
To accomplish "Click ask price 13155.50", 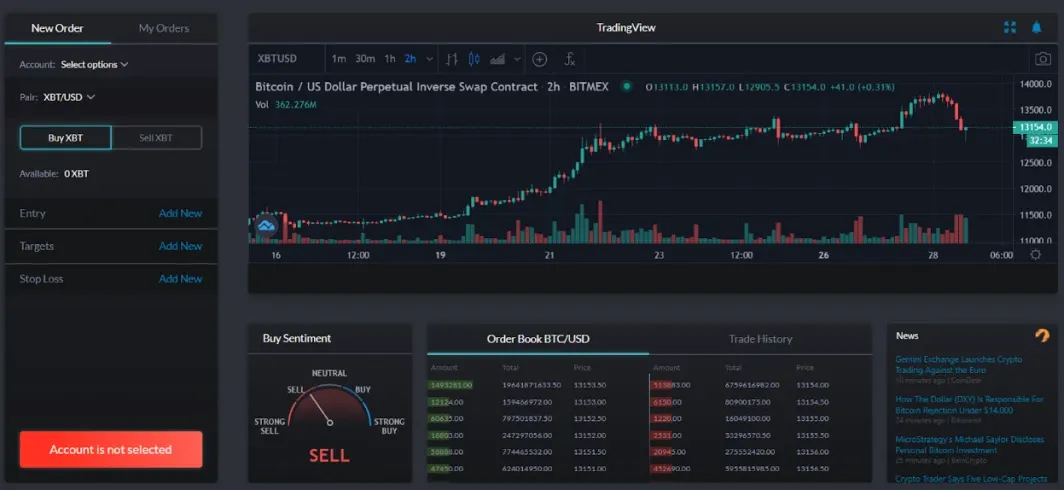I will coord(812,435).
